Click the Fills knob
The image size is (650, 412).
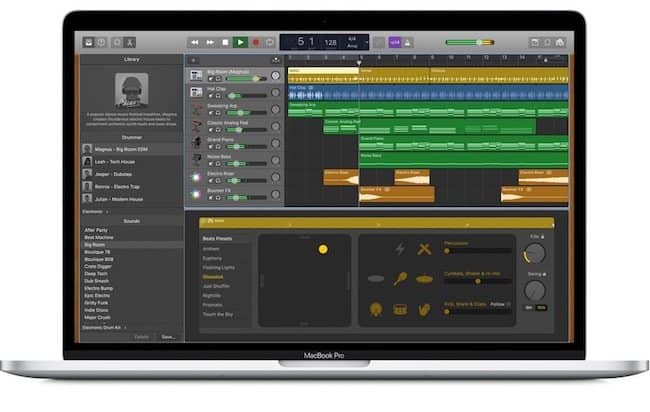coord(535,253)
